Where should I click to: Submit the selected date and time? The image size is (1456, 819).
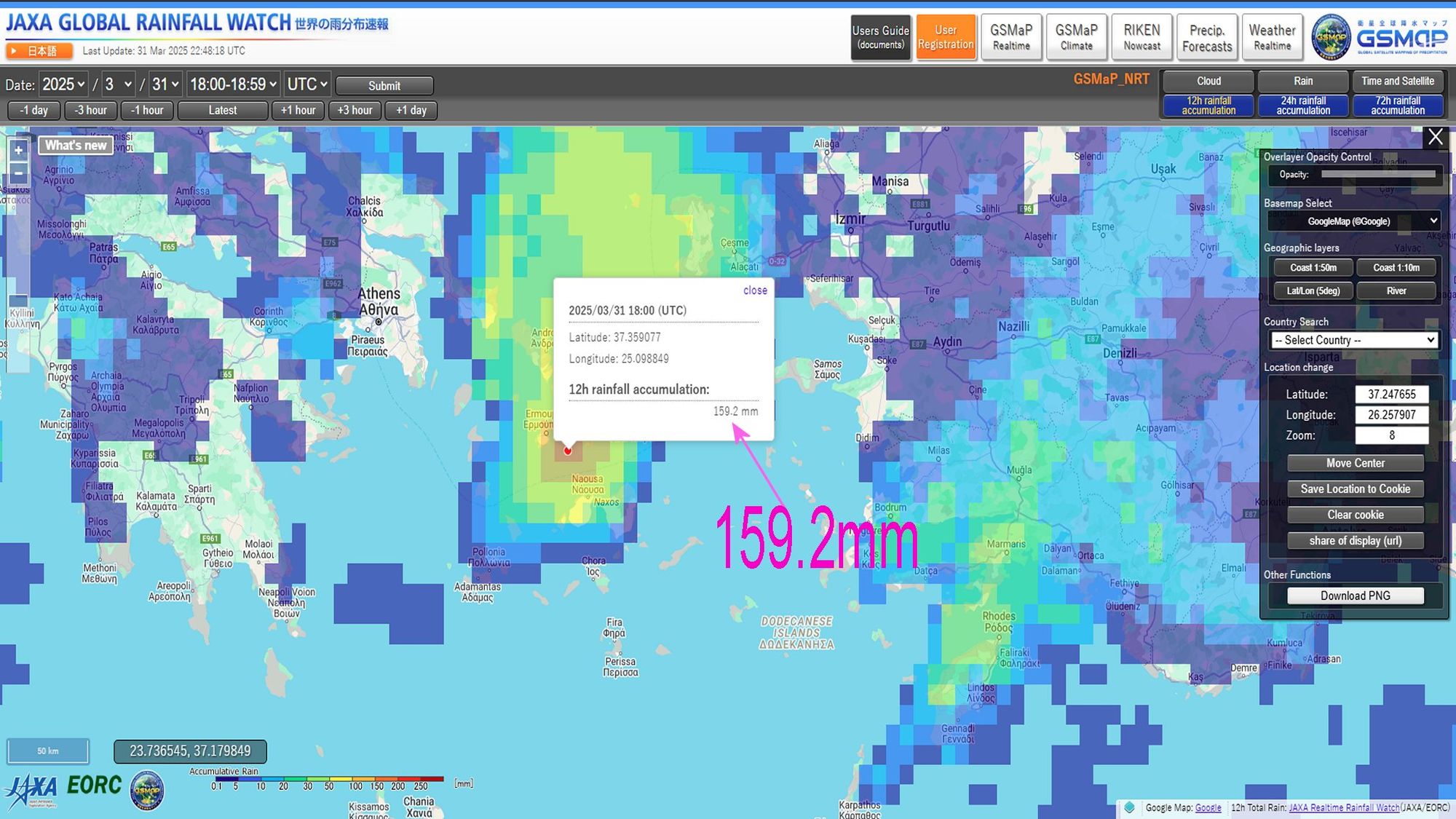point(384,86)
